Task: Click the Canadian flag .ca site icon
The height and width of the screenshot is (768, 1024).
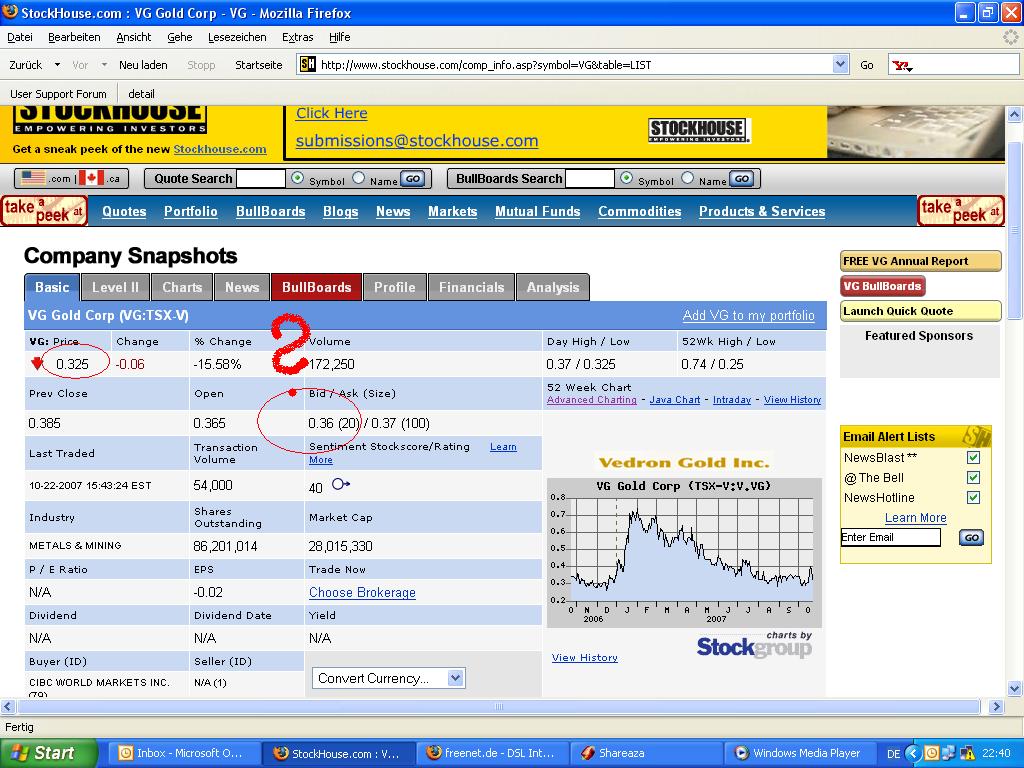Action: pos(91,178)
